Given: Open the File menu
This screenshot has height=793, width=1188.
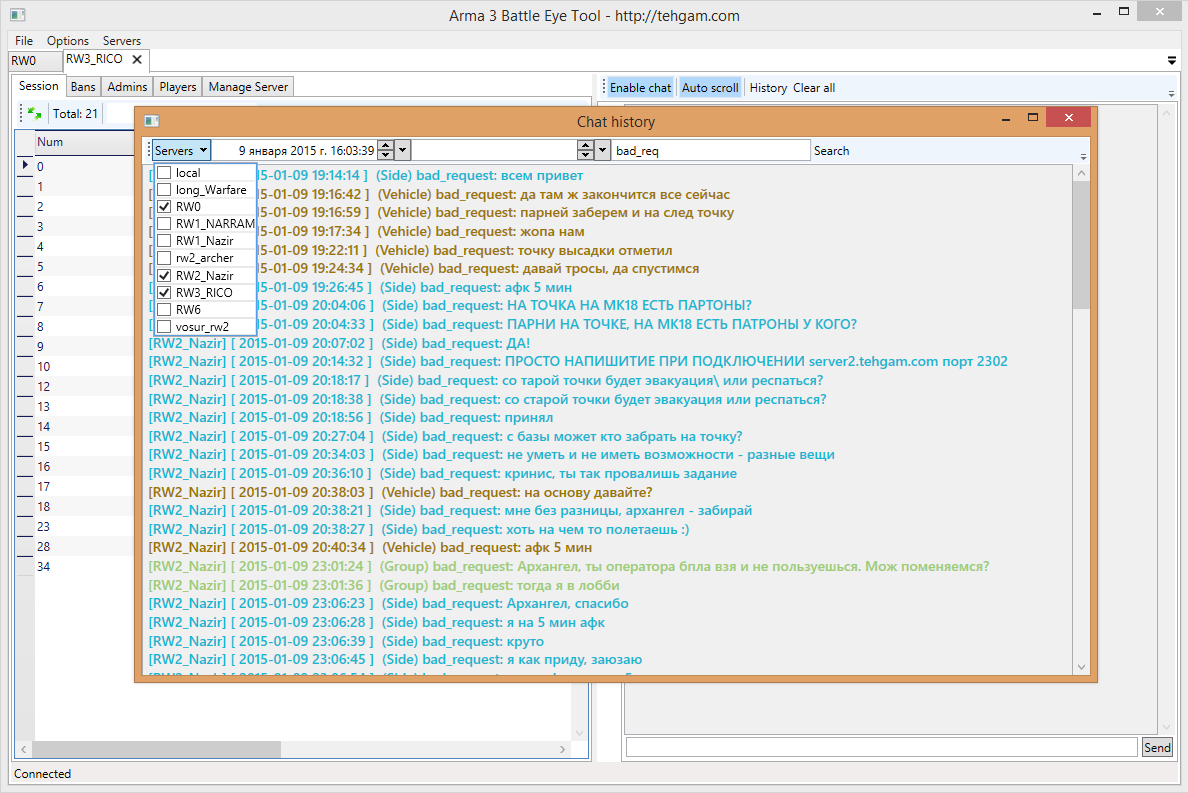Looking at the screenshot, I should [x=23, y=40].
